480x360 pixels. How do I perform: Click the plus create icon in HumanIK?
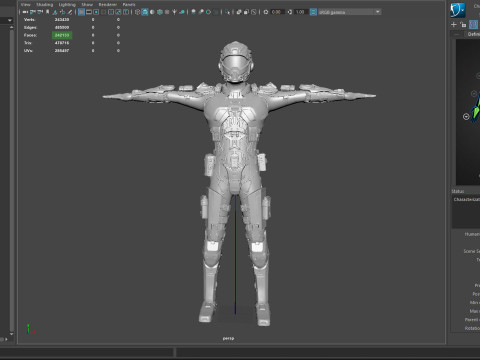[454, 25]
